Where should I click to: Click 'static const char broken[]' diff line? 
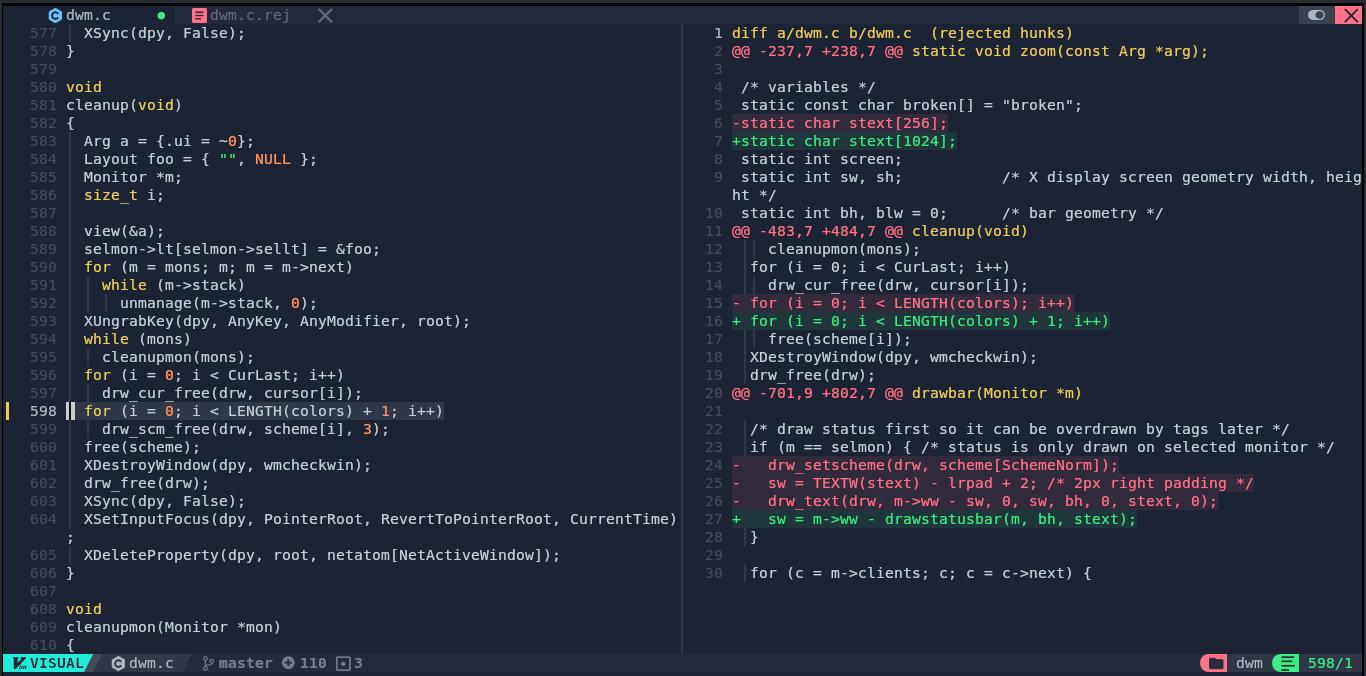[911, 105]
